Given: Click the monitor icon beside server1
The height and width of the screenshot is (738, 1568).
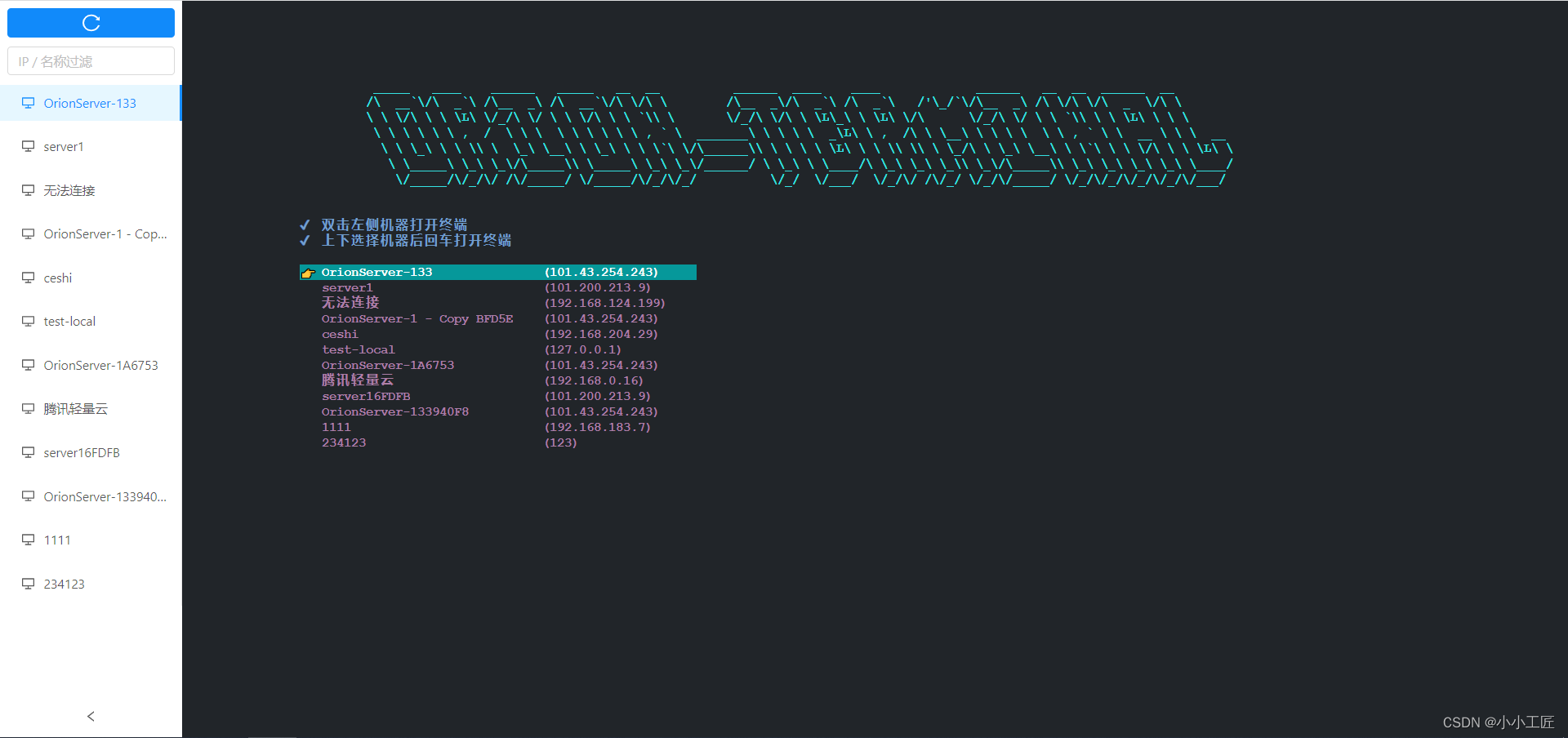Looking at the screenshot, I should coord(29,146).
